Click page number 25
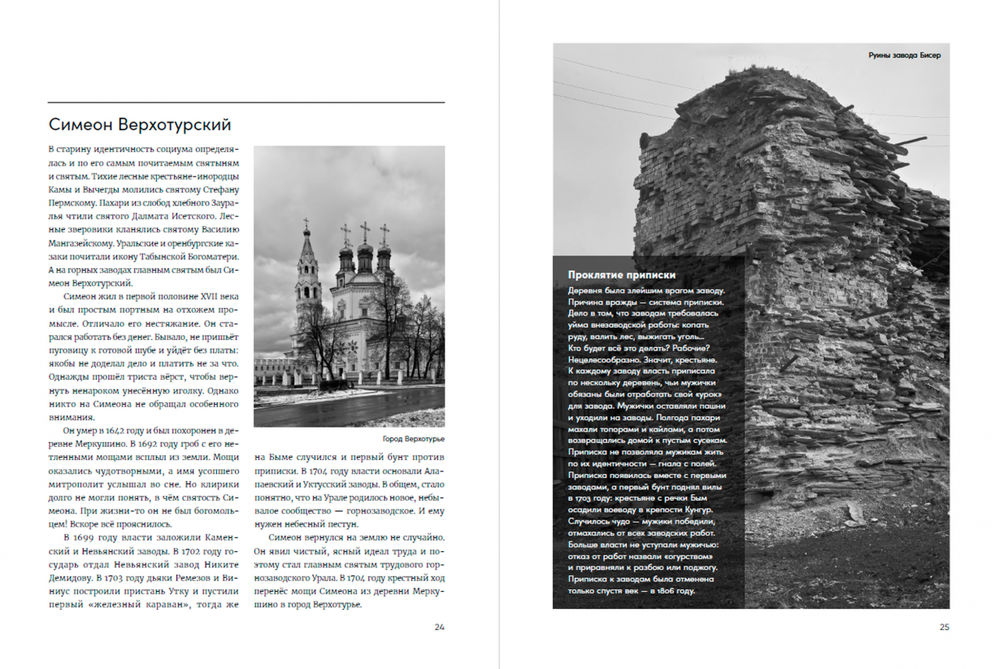This screenshot has height=669, width=1000. coord(943,627)
